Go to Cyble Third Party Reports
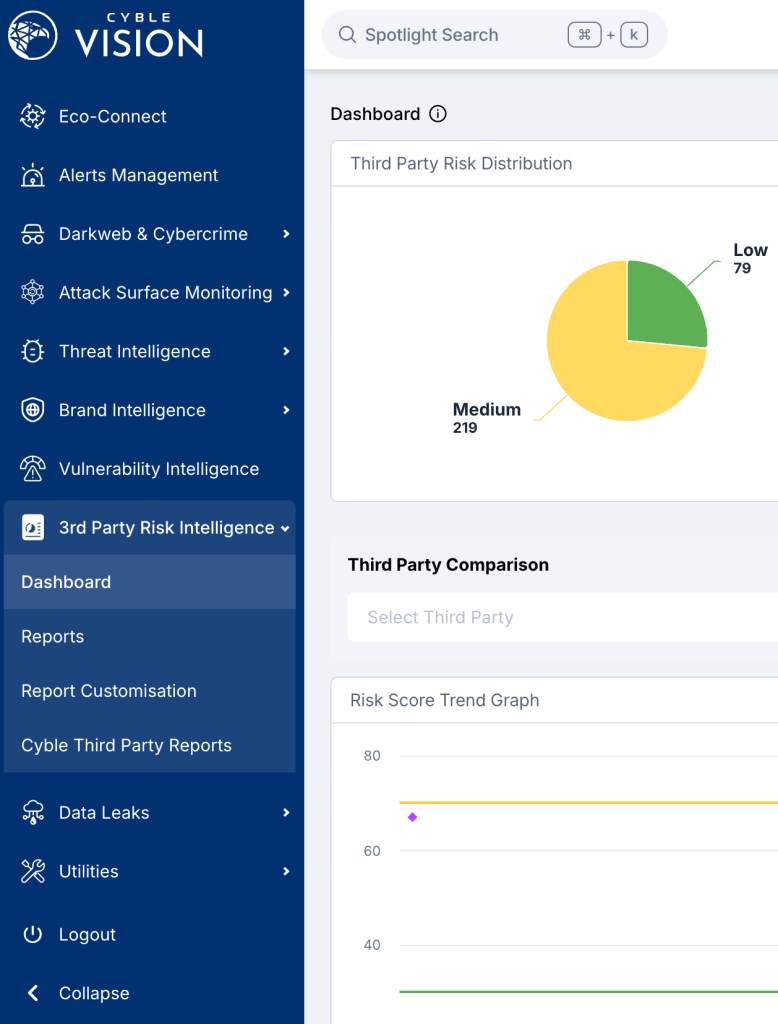This screenshot has width=778, height=1024. 126,745
